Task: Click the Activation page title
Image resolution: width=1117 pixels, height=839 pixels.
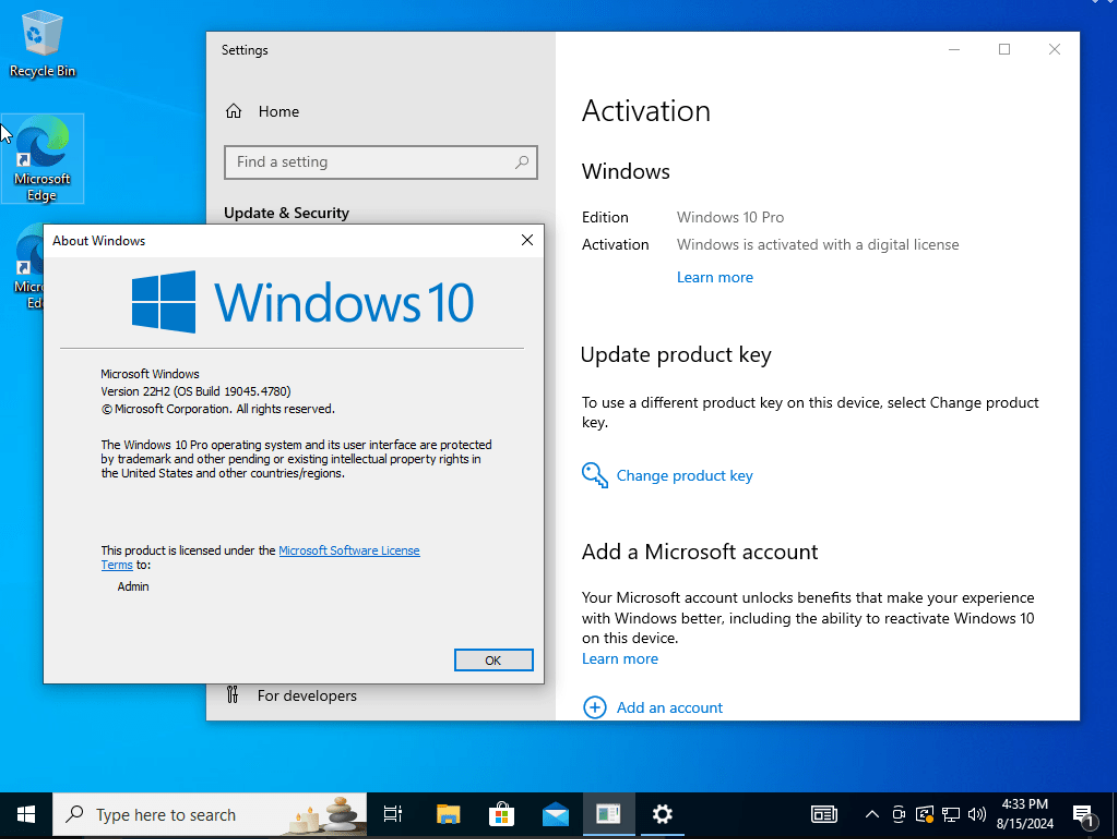Action: [x=646, y=111]
